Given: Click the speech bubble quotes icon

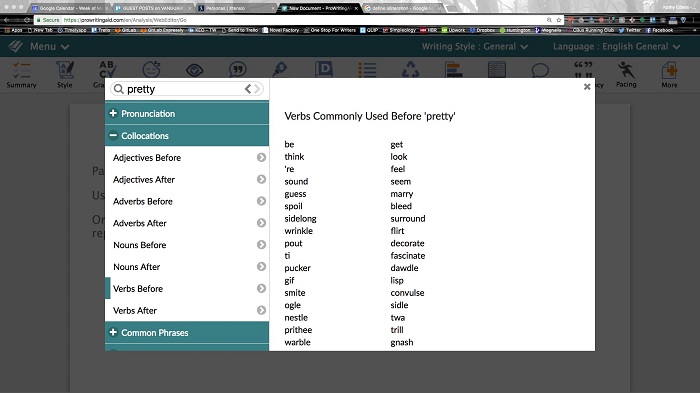Looking at the screenshot, I should [x=238, y=70].
